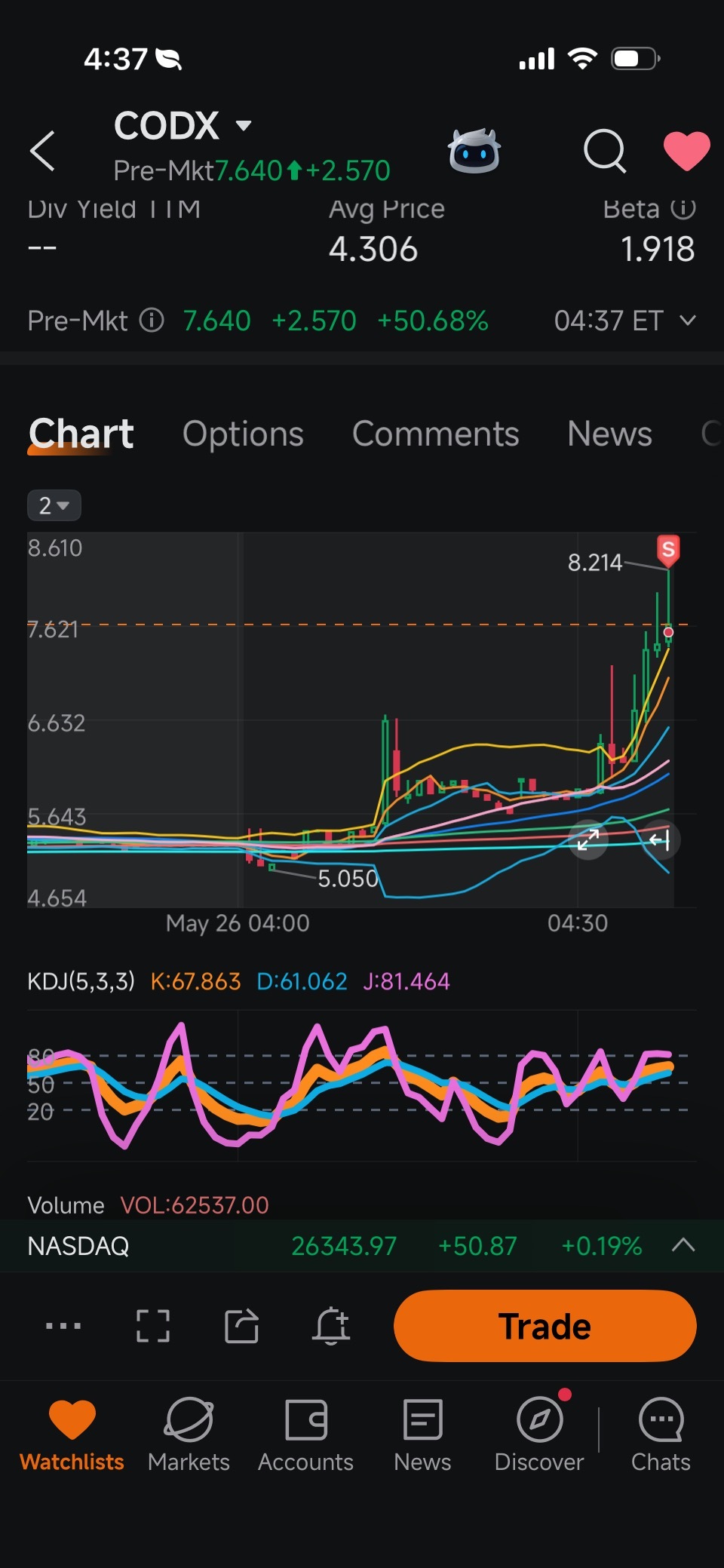Viewport: 724px width, 1568px height.
Task: Switch to the Comments tab
Action: 435,434
